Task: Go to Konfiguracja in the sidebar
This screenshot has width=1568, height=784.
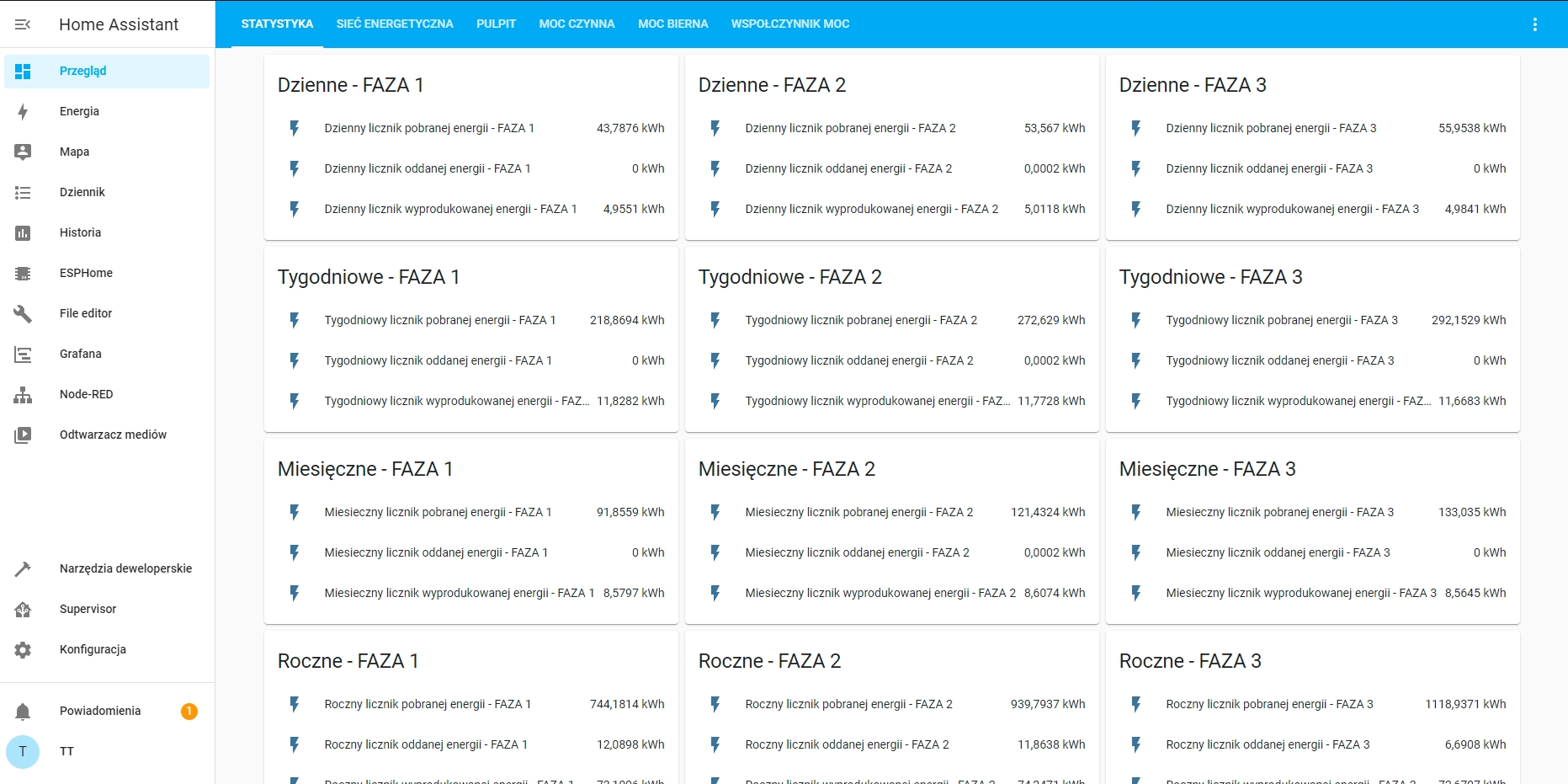Action: [x=107, y=649]
